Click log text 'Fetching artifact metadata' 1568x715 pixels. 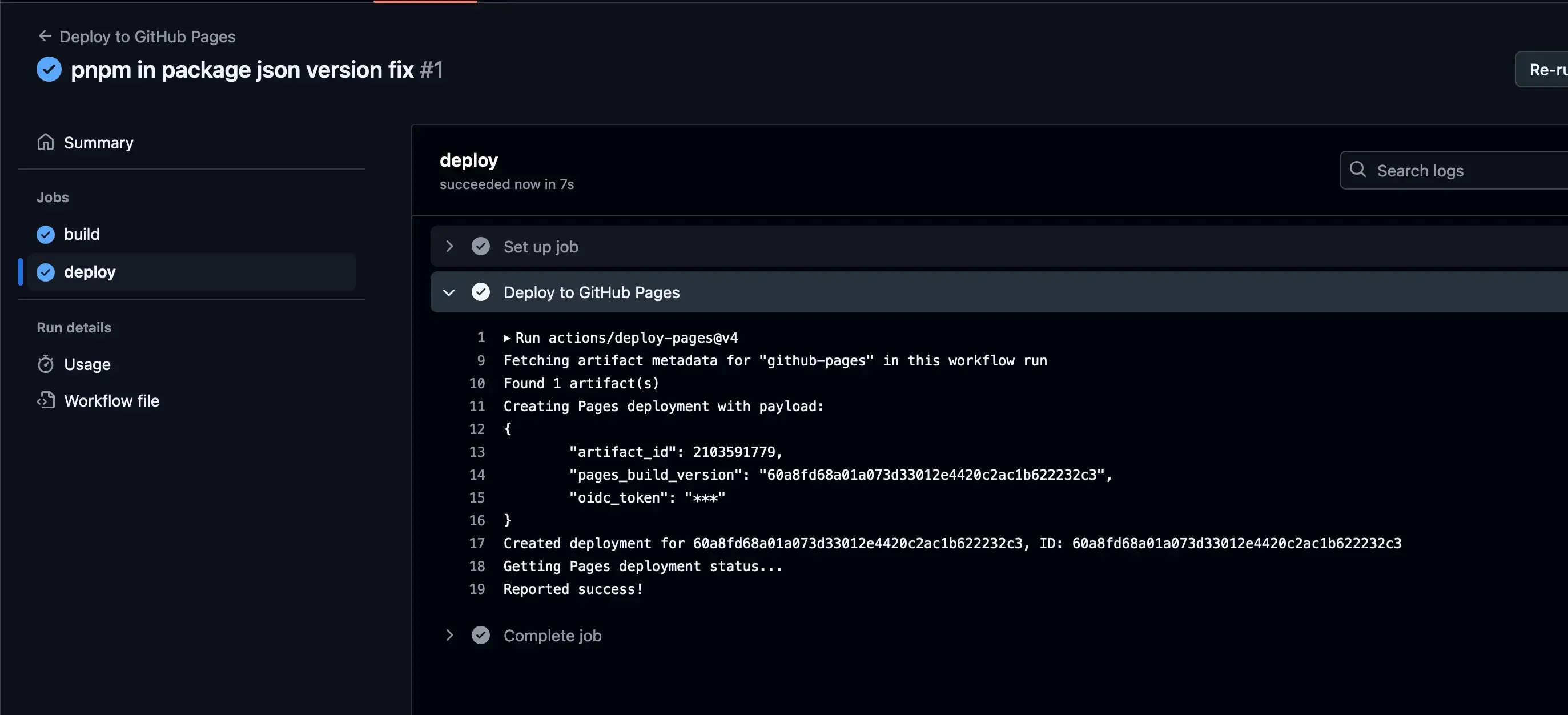coord(610,360)
